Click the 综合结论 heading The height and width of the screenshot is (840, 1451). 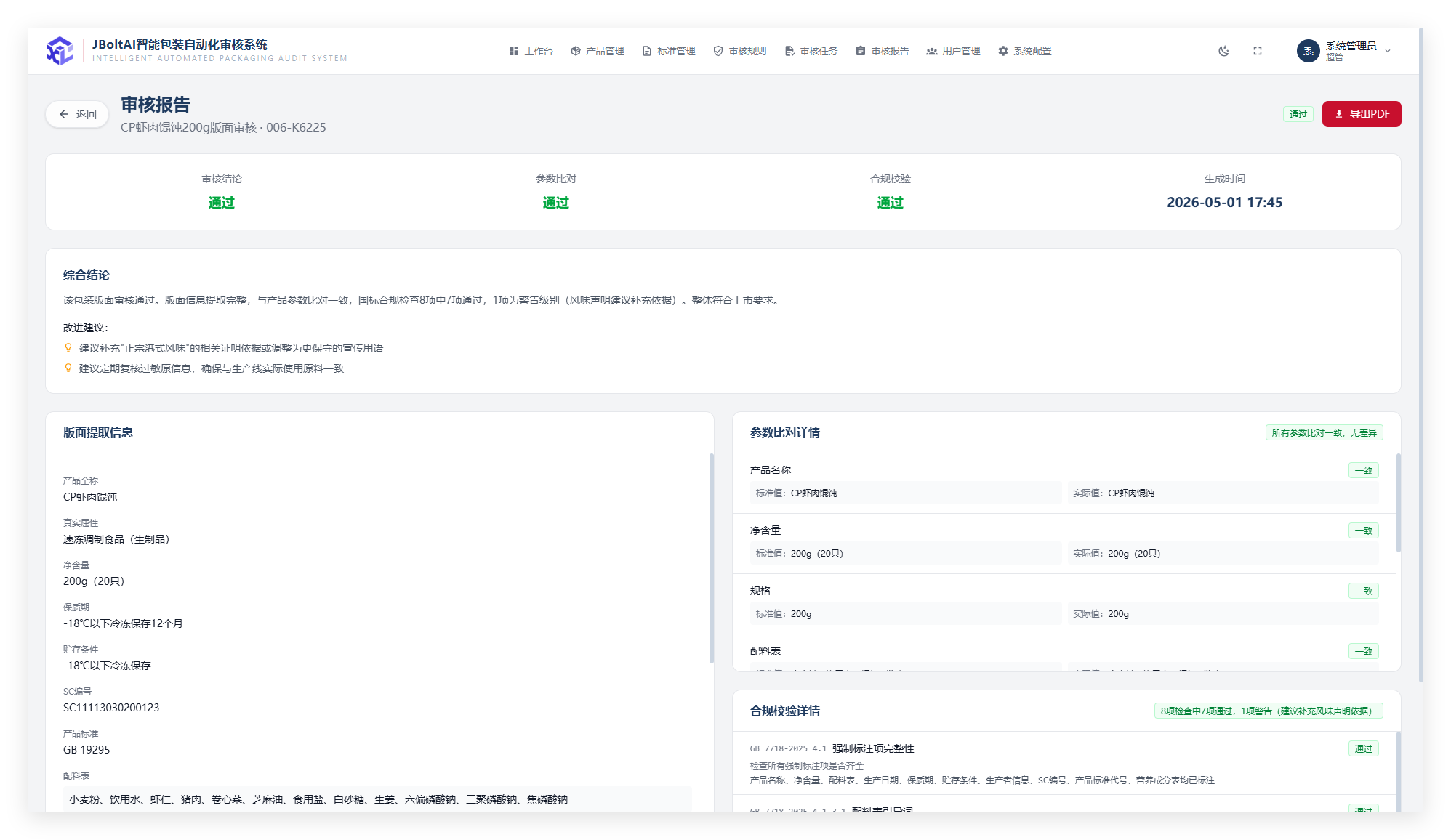87,275
